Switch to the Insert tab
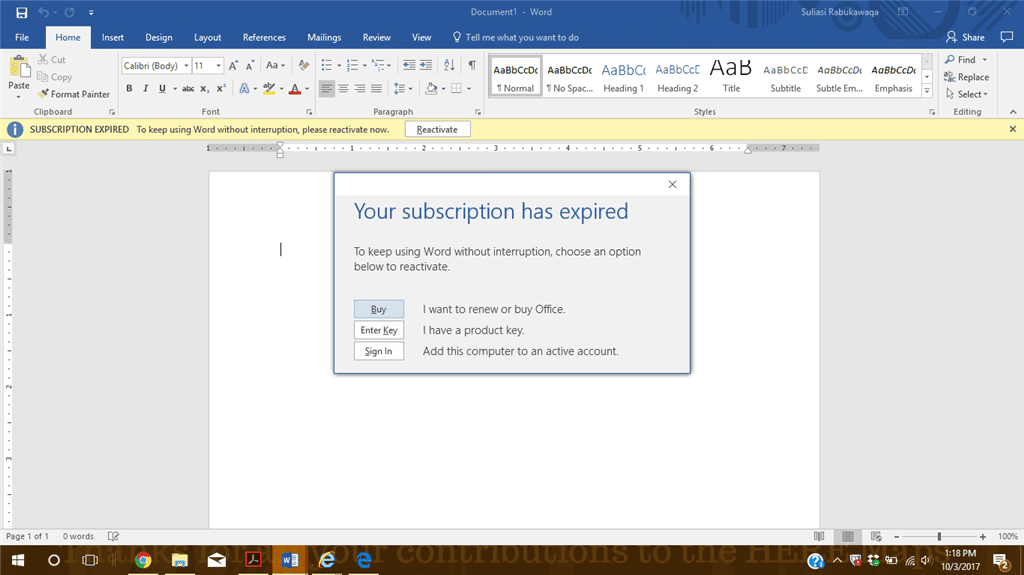 [x=112, y=37]
